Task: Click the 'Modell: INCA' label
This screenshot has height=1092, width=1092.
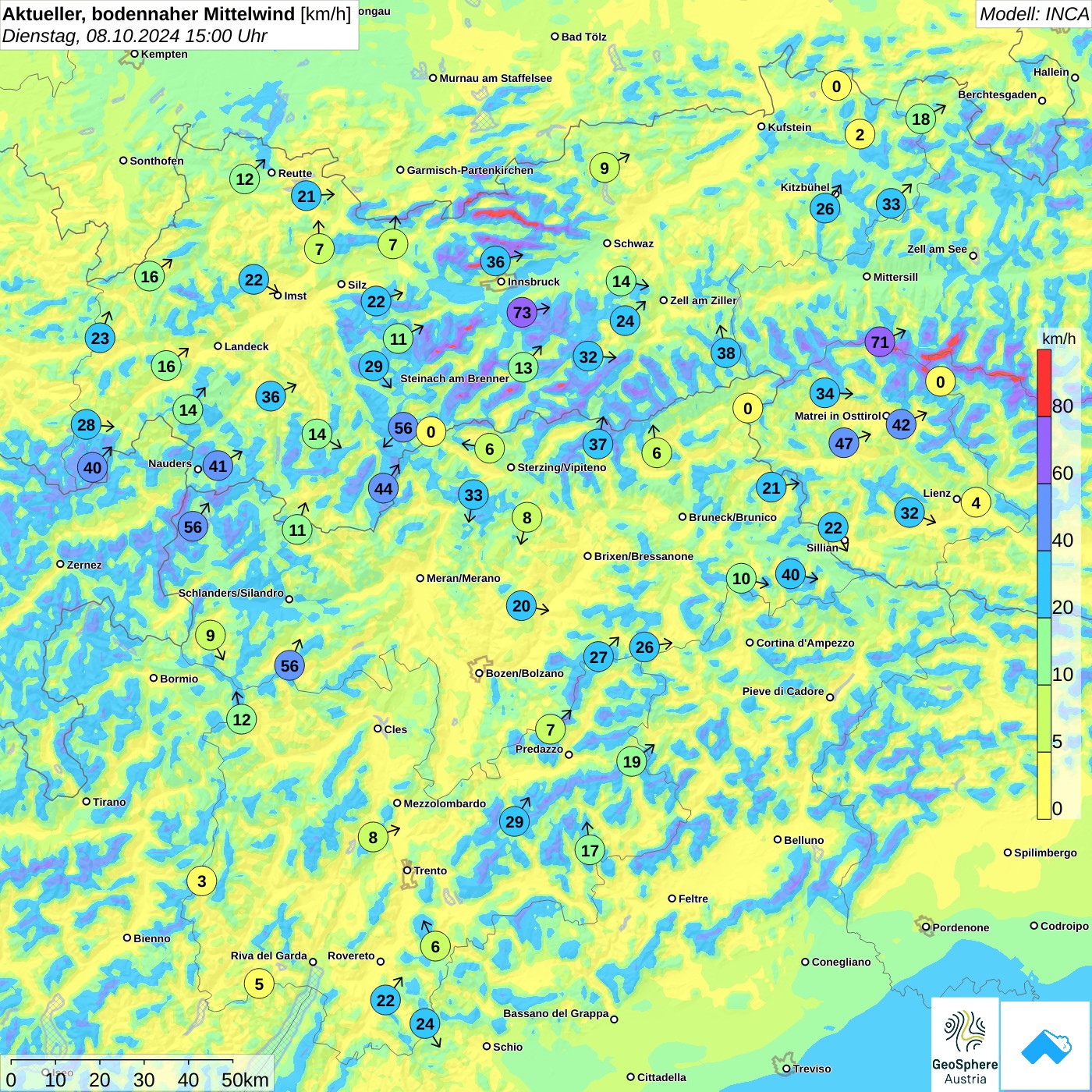Action: pos(1033,14)
